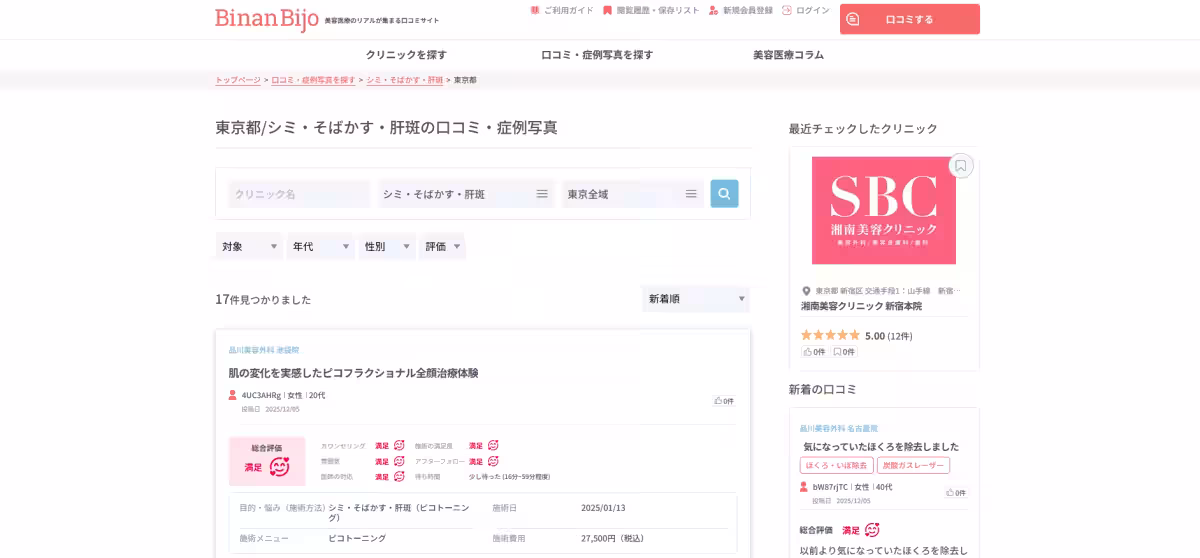
Task: Open review titled 肌の変化を実感したピコフラクショナル全顔治療体験
Action: tap(353, 373)
